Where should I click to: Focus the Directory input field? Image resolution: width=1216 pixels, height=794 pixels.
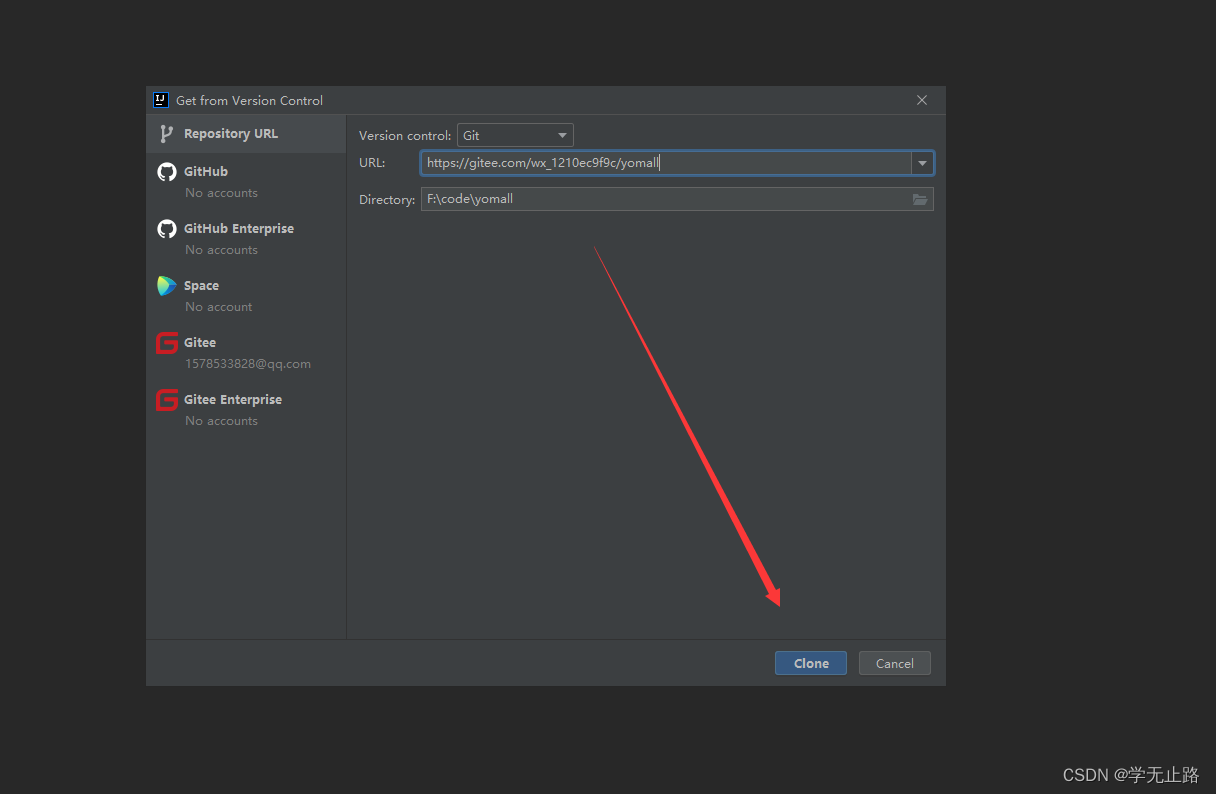click(677, 199)
